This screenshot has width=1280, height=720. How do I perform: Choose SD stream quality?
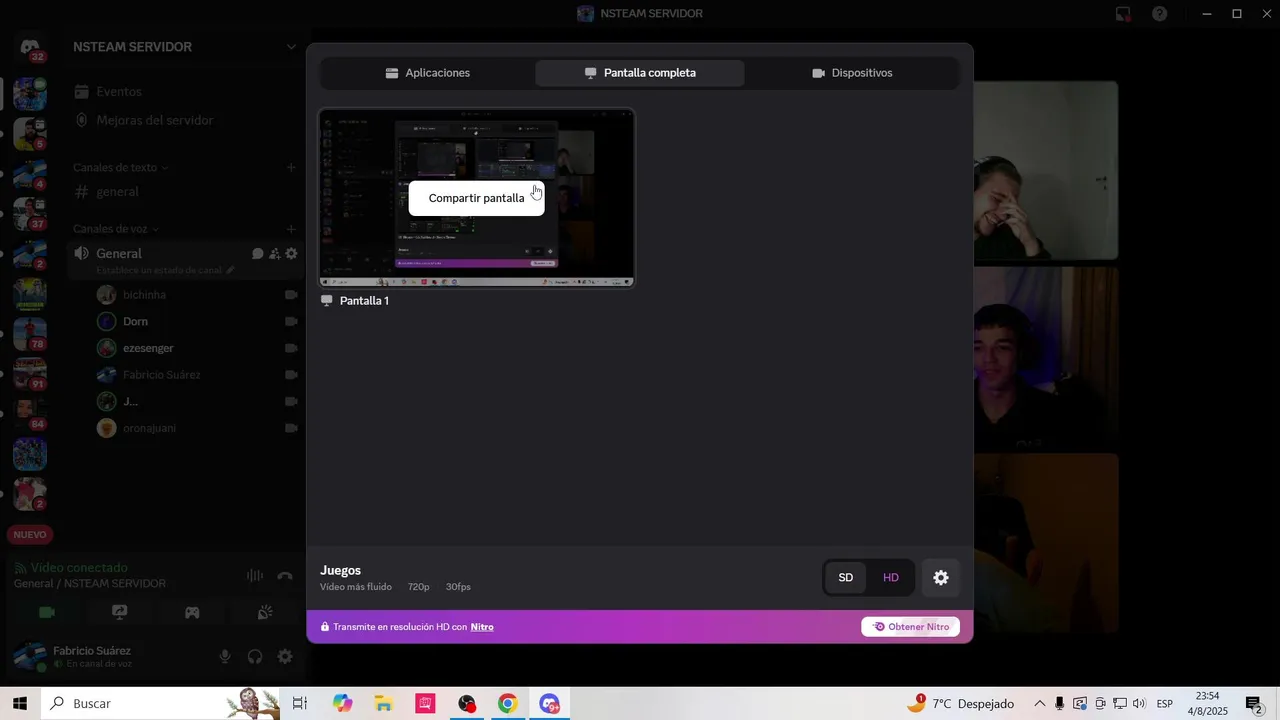(x=846, y=578)
